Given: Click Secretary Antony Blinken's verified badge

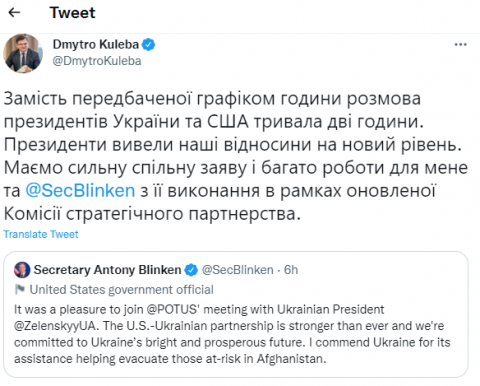Looking at the screenshot, I should pyautogui.click(x=191, y=270).
